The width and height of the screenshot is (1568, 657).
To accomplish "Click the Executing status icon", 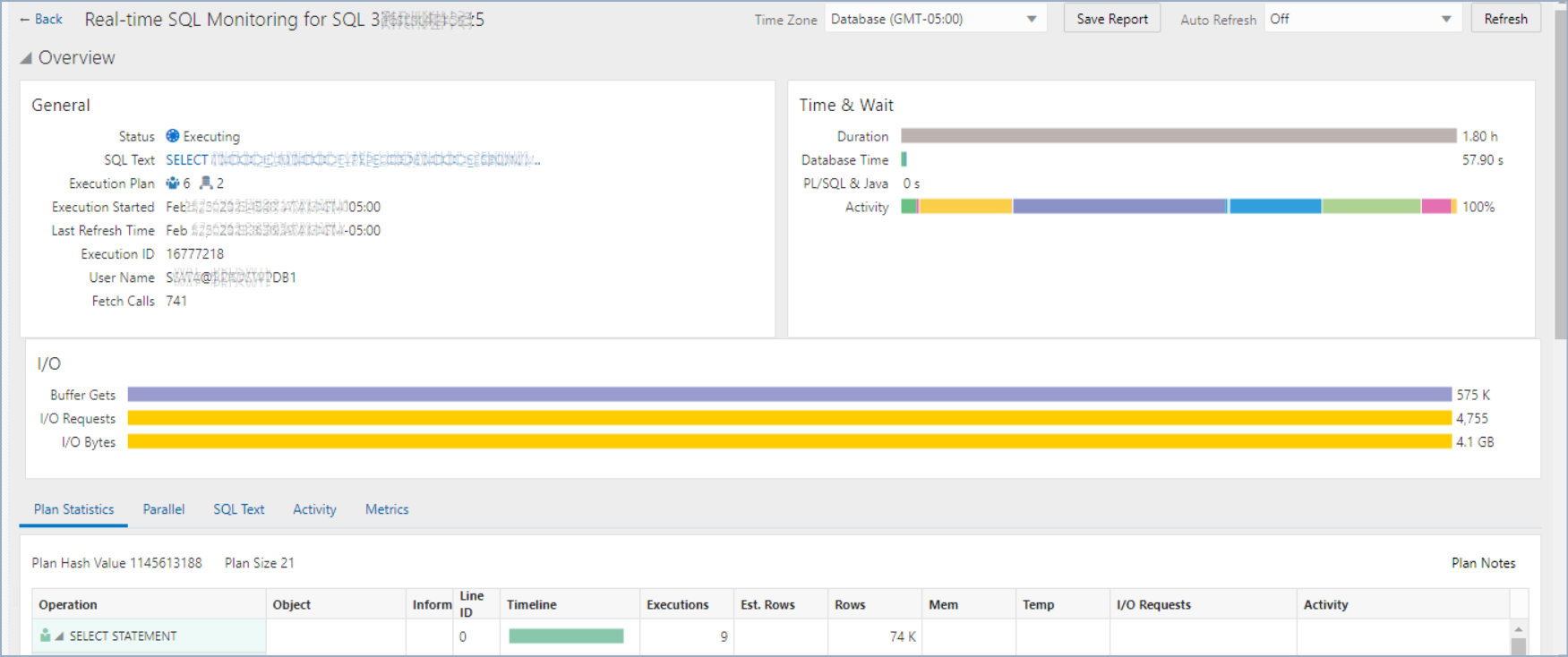I will (x=173, y=136).
